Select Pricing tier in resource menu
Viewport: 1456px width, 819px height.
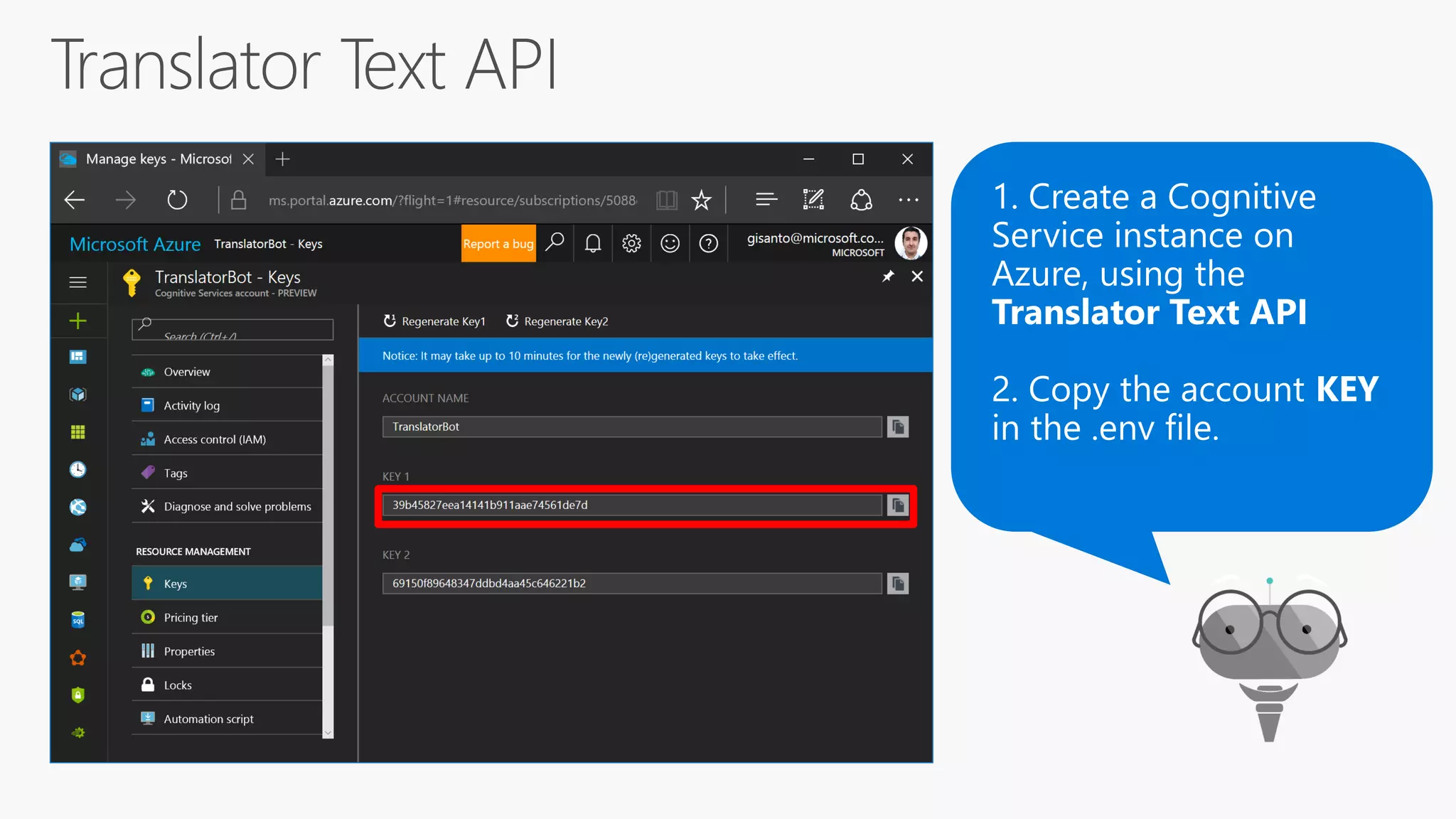coord(191,618)
